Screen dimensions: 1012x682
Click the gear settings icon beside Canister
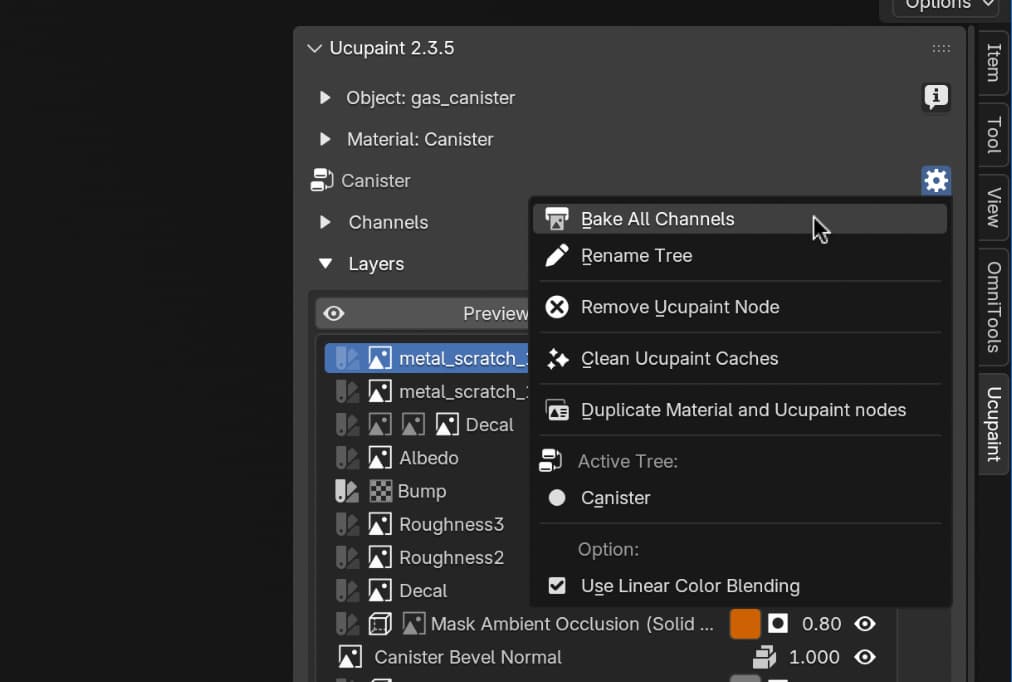coord(936,181)
